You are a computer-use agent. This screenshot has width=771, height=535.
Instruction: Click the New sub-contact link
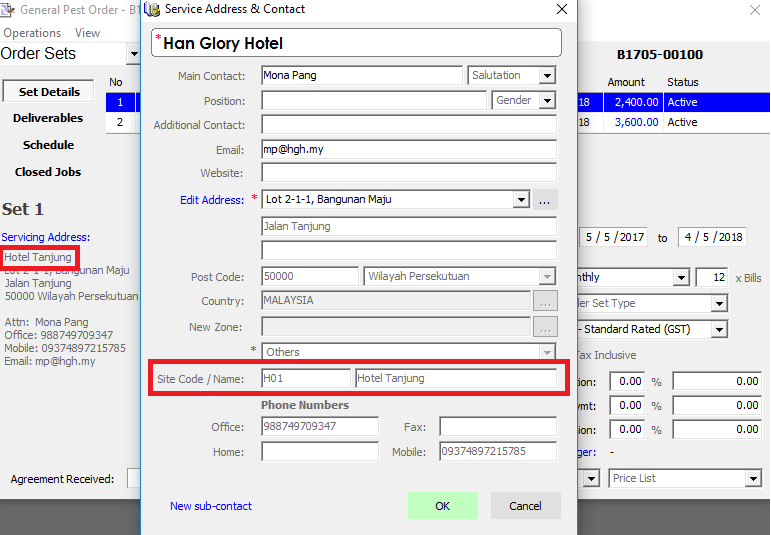(x=211, y=506)
